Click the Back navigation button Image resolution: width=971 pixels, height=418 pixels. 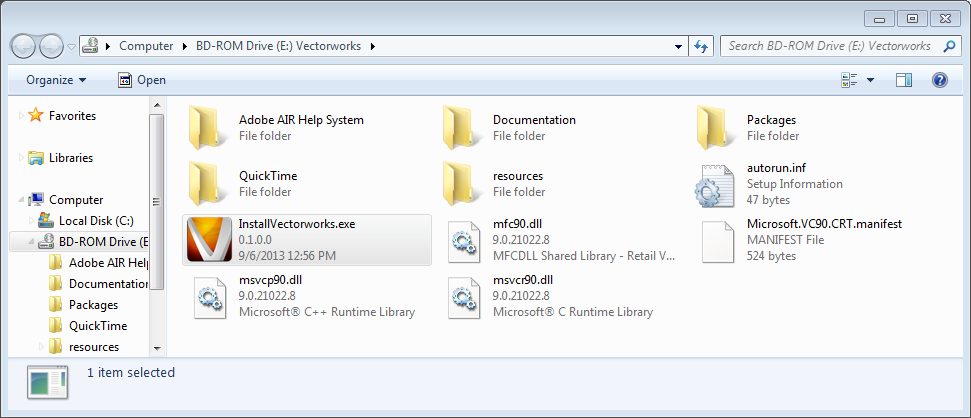click(25, 46)
